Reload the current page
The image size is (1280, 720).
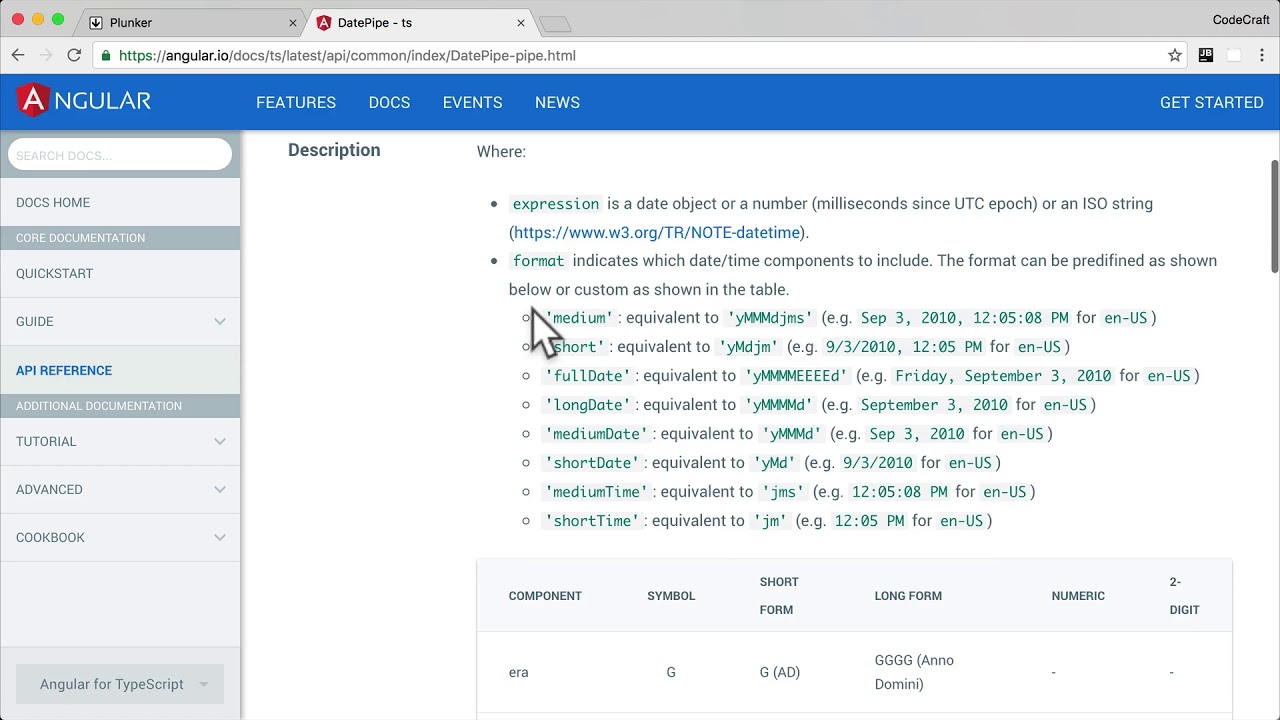coord(74,56)
